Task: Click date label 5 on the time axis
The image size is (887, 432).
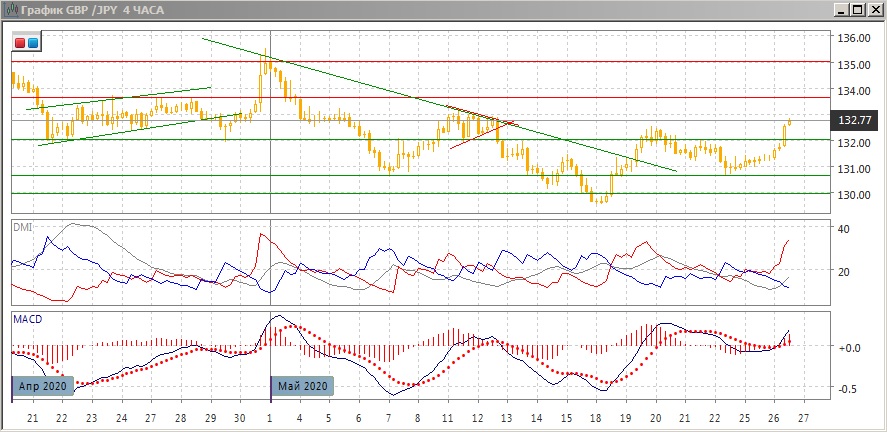Action: click(329, 418)
